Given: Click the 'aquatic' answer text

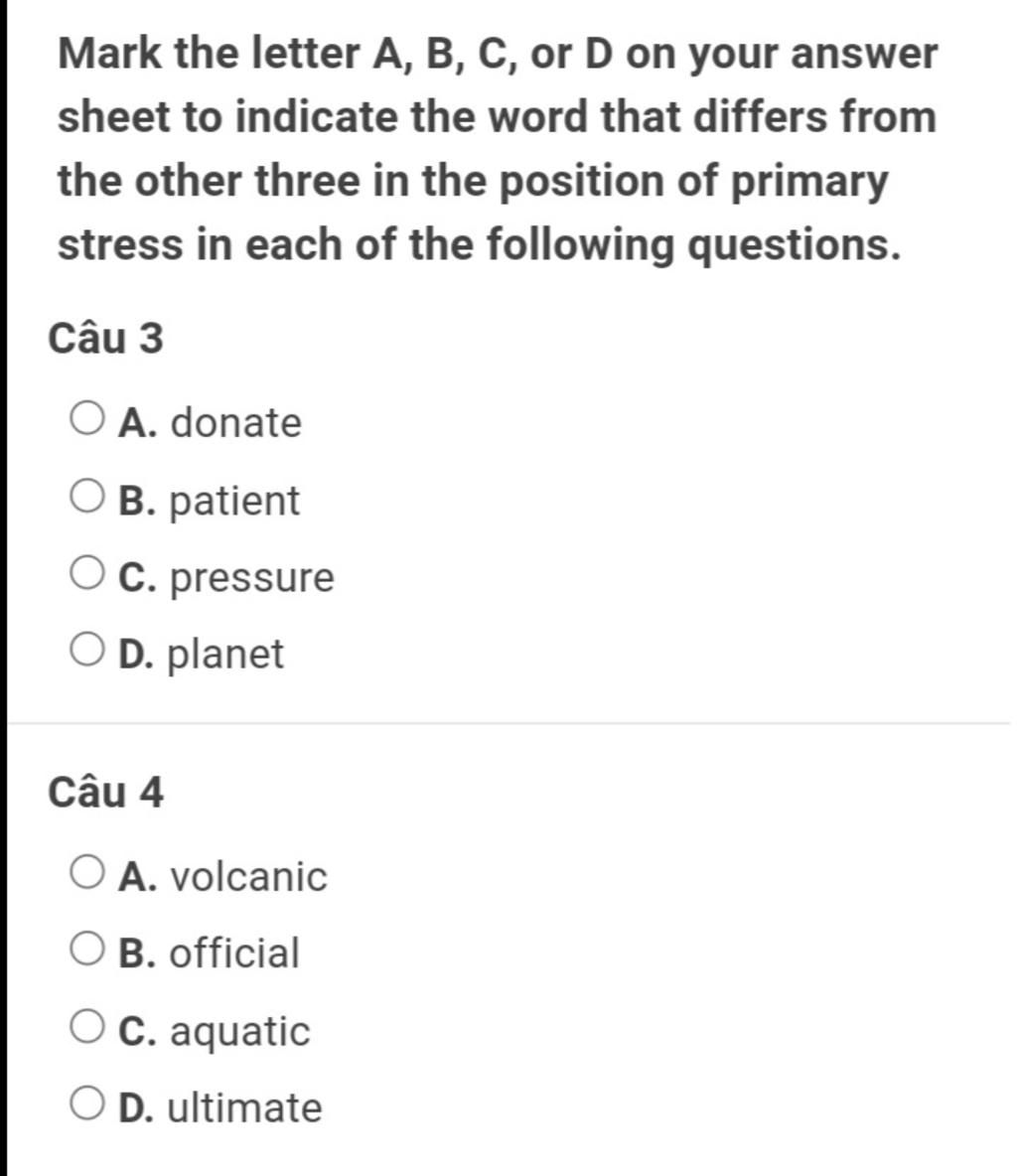Looking at the screenshot, I should (x=240, y=1032).
